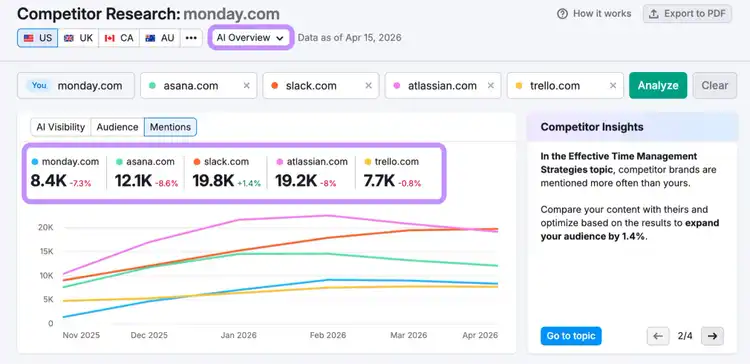Go to previous competitor insight arrow
Image resolution: width=750 pixels, height=364 pixels.
point(658,336)
